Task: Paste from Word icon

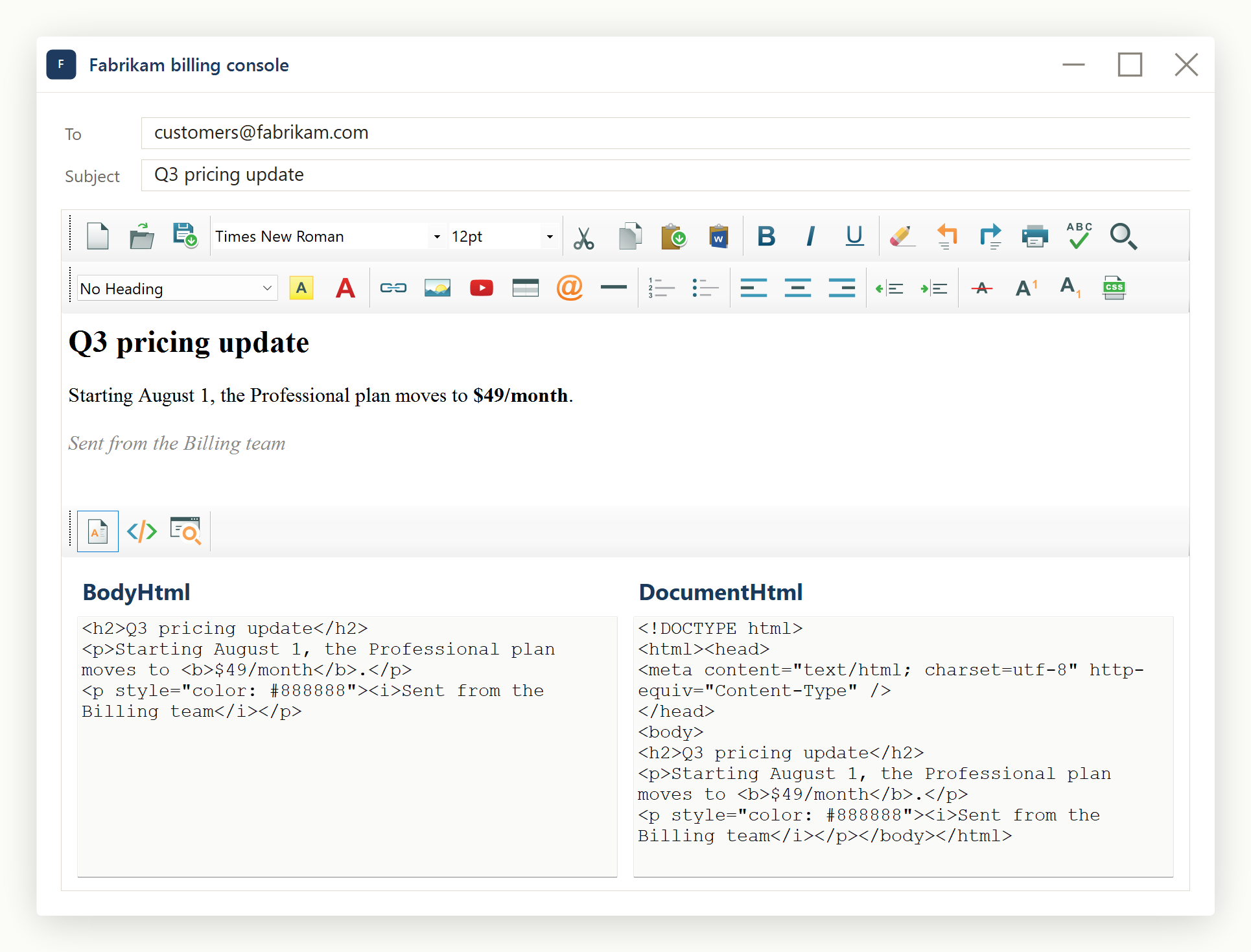Action: pos(718,237)
